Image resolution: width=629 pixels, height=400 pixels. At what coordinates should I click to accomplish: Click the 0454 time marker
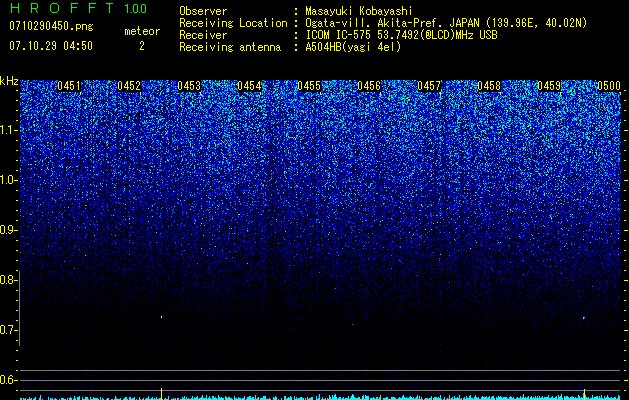click(249, 86)
